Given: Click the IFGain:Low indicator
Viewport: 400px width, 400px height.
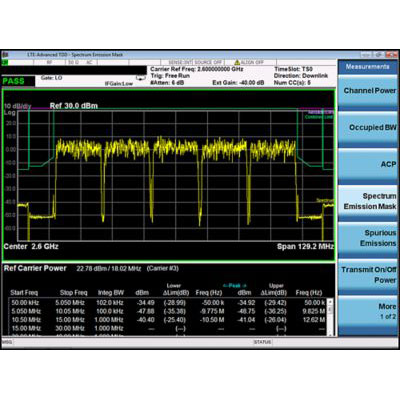Looking at the screenshot, I should click(119, 84).
